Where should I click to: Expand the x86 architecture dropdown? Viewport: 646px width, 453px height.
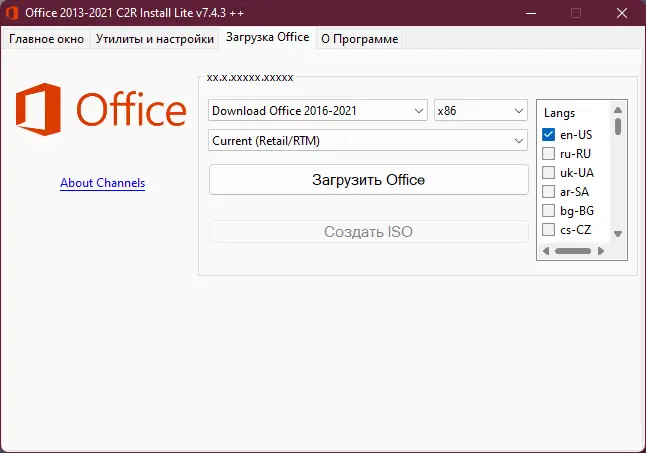pos(481,110)
